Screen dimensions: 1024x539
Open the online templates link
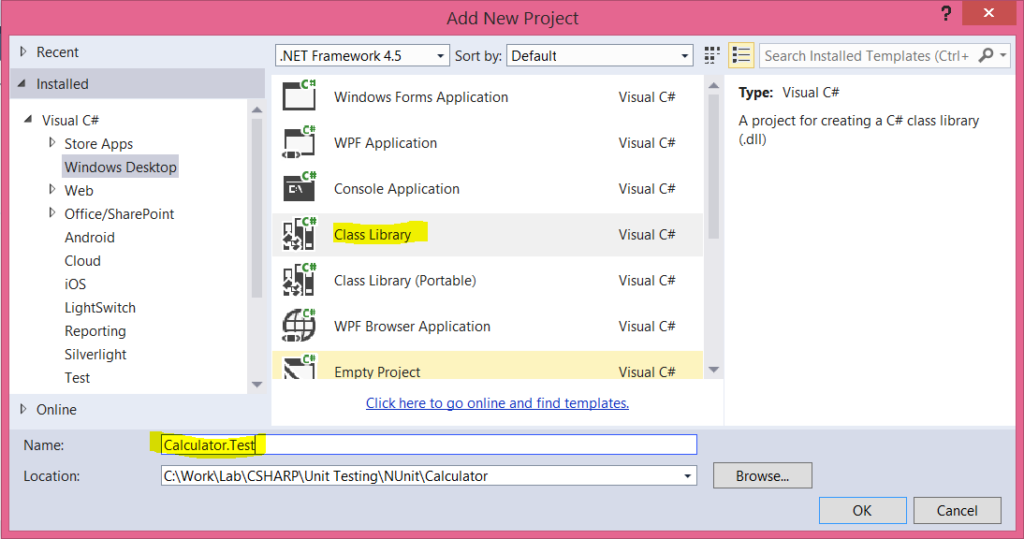[x=497, y=403]
